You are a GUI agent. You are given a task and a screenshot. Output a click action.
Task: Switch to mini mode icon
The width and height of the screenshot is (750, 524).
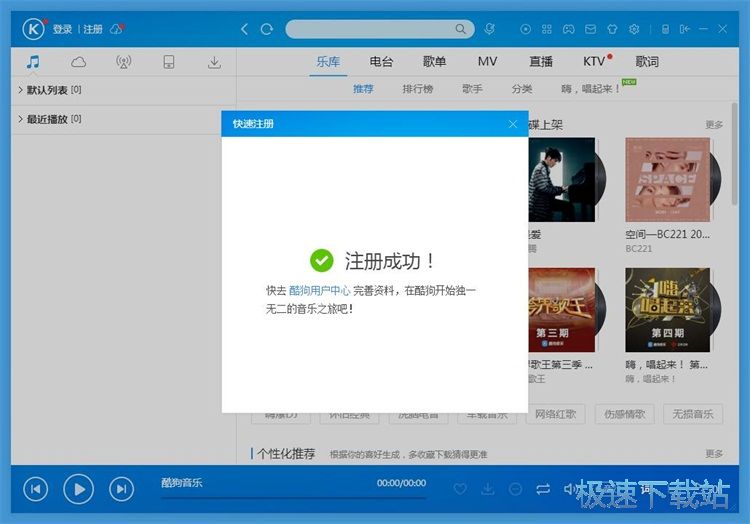tap(684, 29)
